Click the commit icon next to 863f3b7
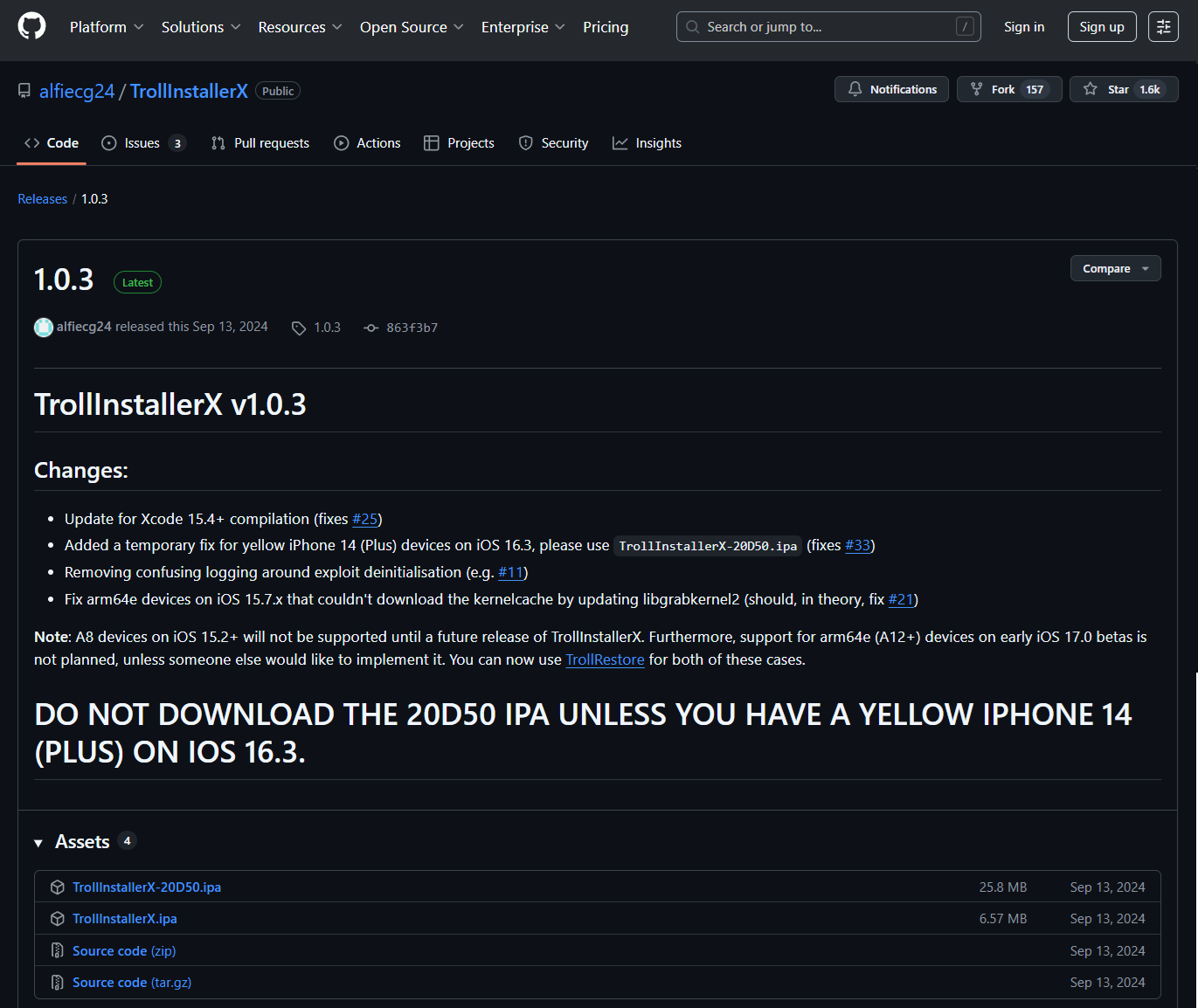This screenshot has width=1198, height=1008. (x=371, y=328)
